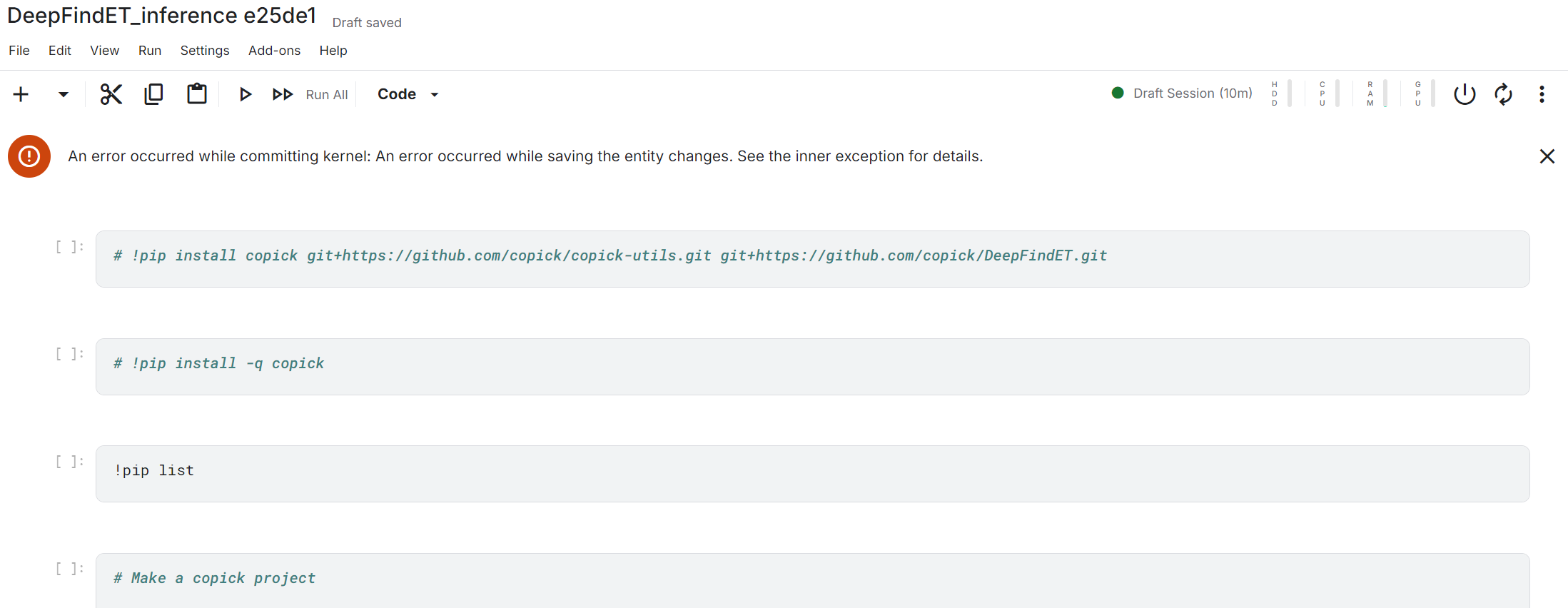Dismiss the commit error banner
This screenshot has width=1568, height=608.
coord(1547,156)
